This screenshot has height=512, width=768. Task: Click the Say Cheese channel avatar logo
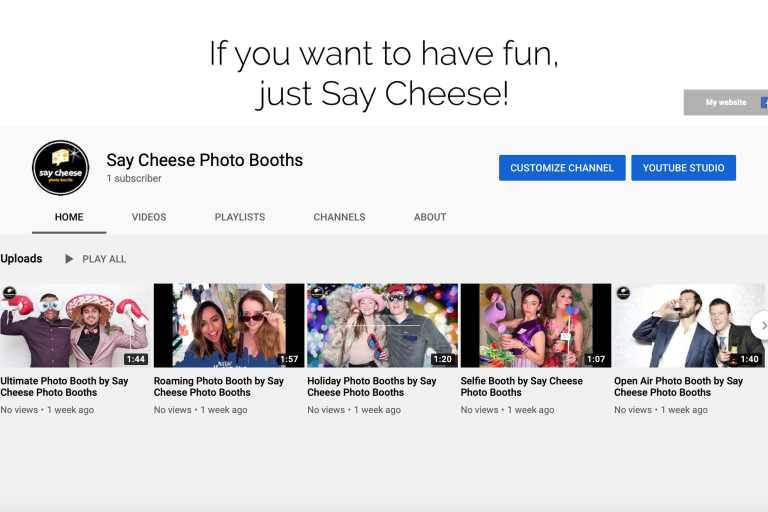(x=60, y=168)
